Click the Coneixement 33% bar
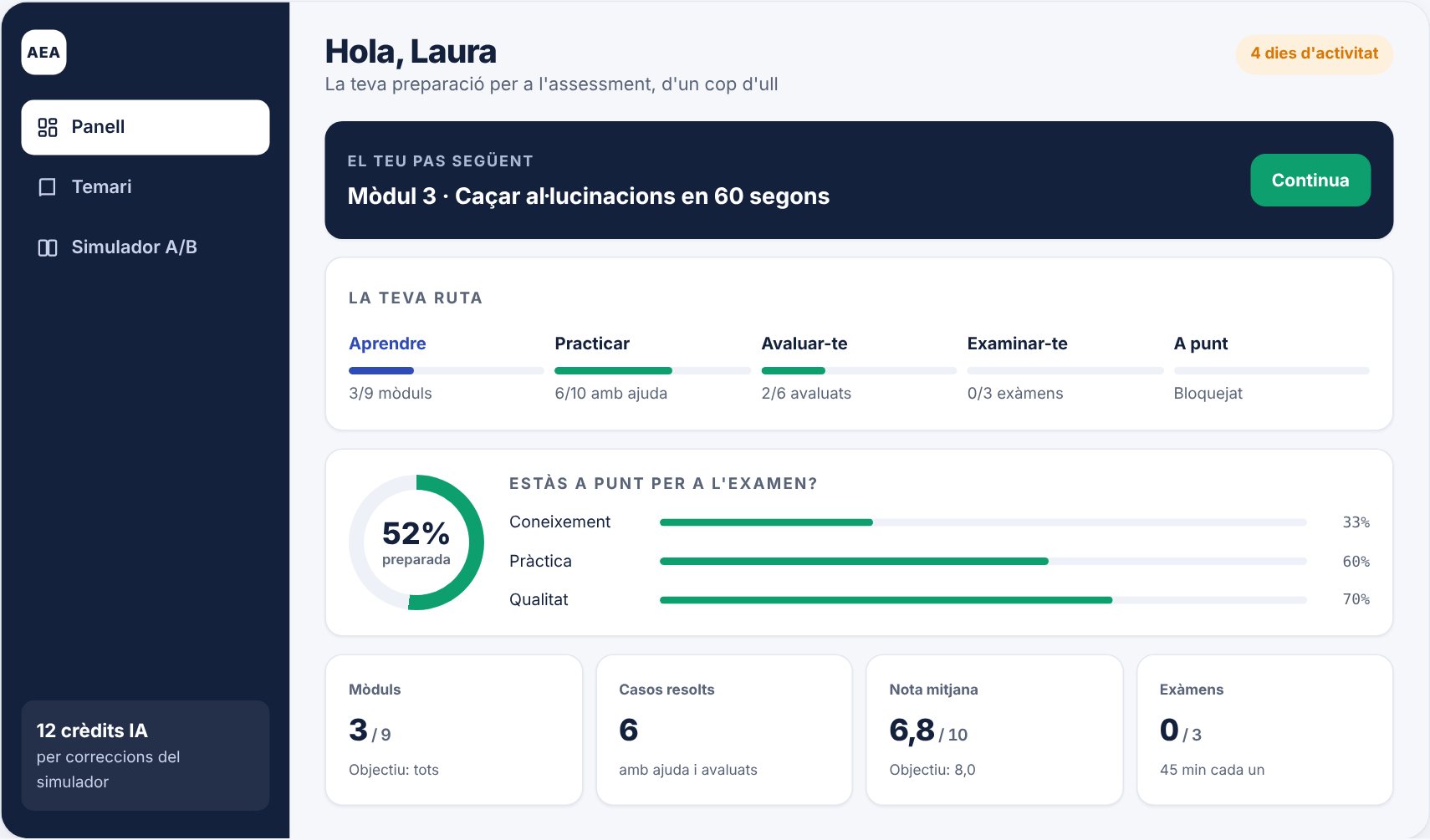The image size is (1430, 840). tap(983, 522)
